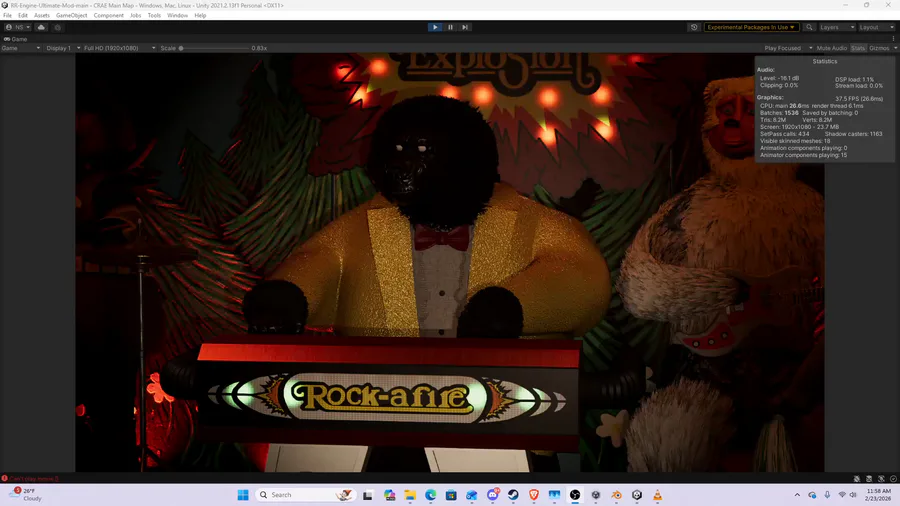
Task: Open Brave browser from taskbar
Action: [x=534, y=495]
